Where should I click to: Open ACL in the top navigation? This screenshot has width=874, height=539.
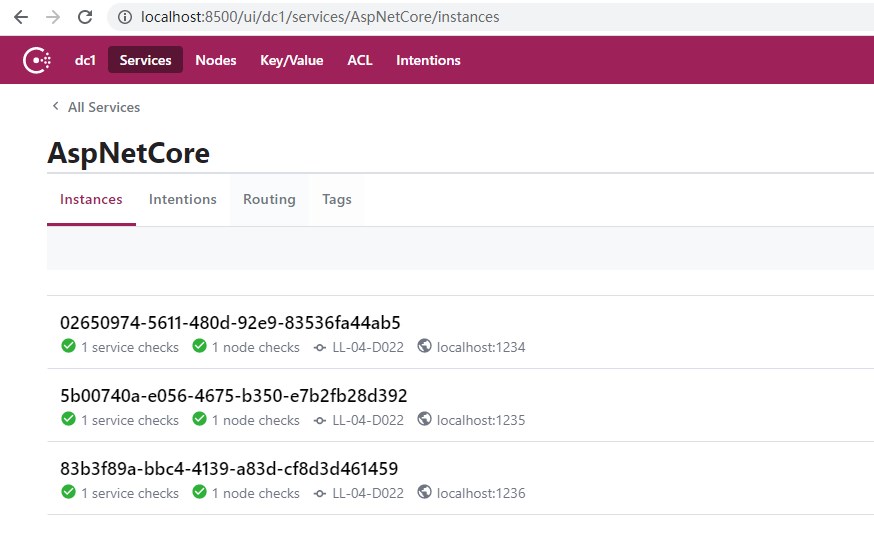click(x=360, y=60)
